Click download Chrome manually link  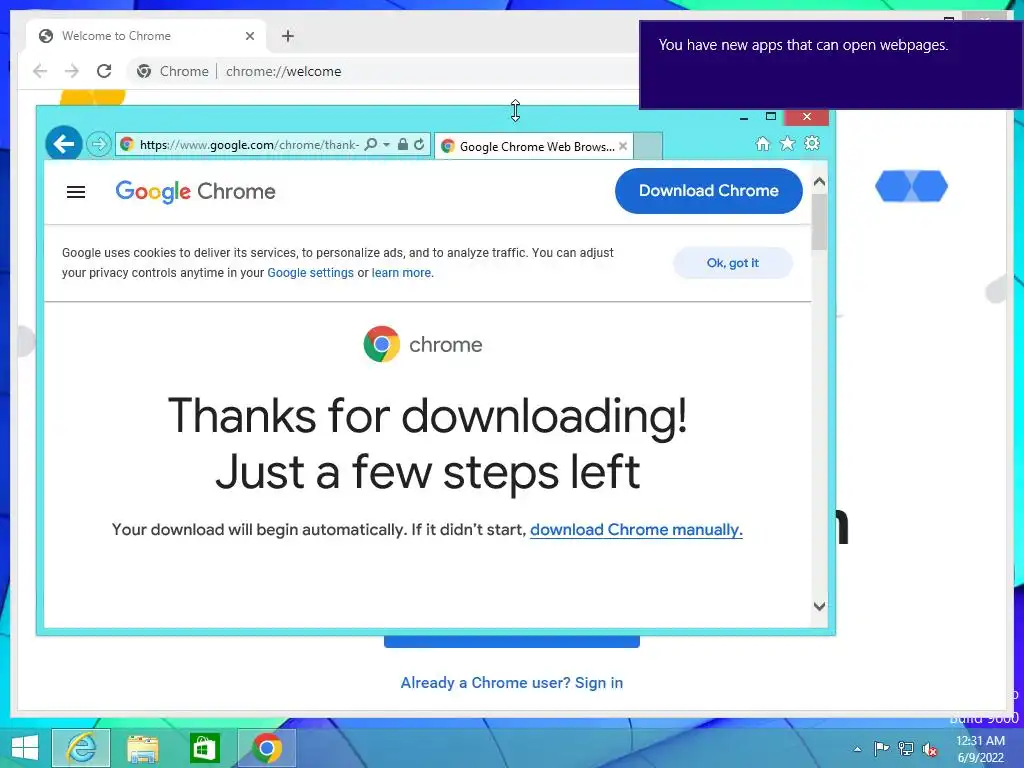click(636, 530)
